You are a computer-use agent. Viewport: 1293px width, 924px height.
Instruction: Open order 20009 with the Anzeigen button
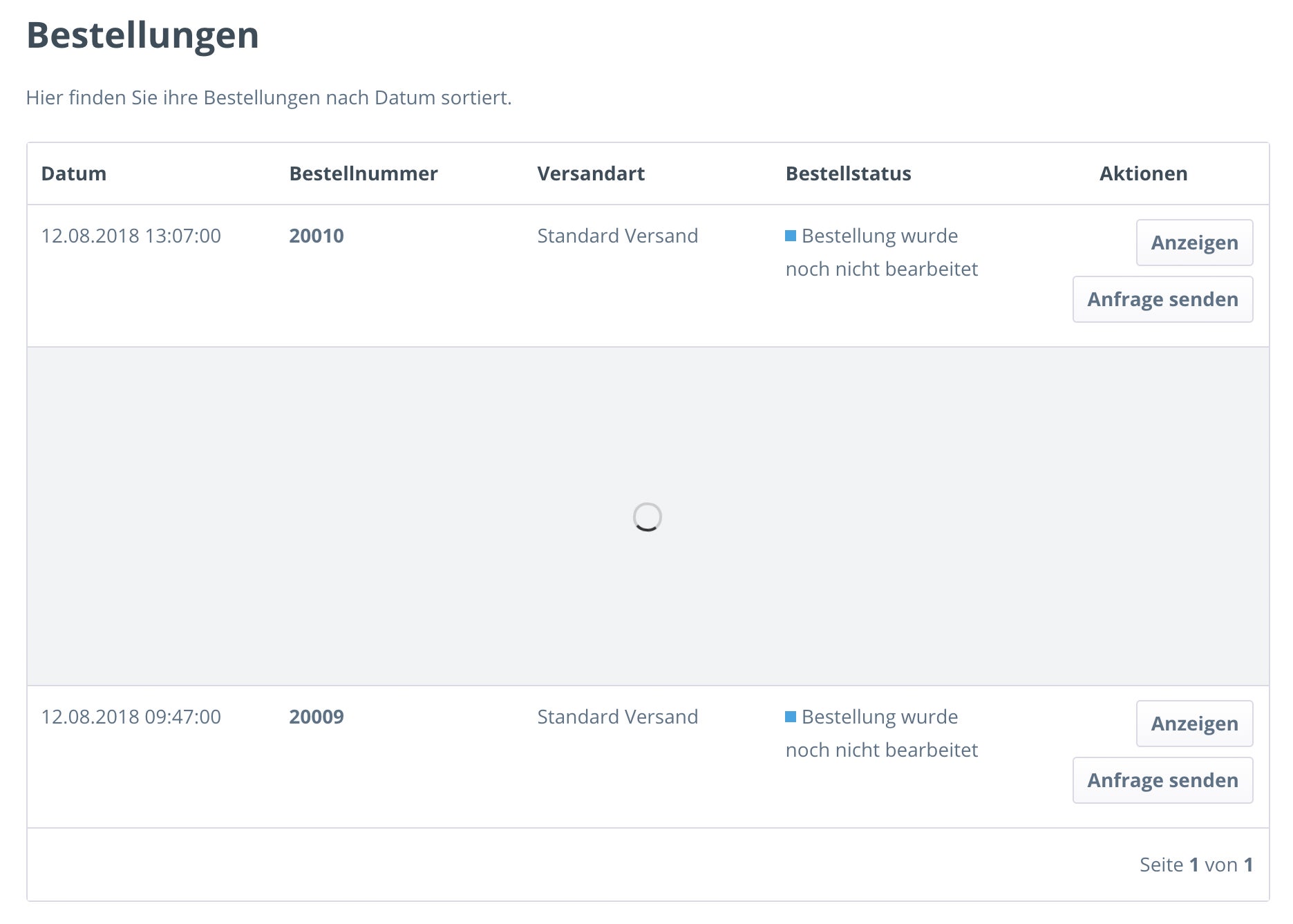[x=1194, y=724]
